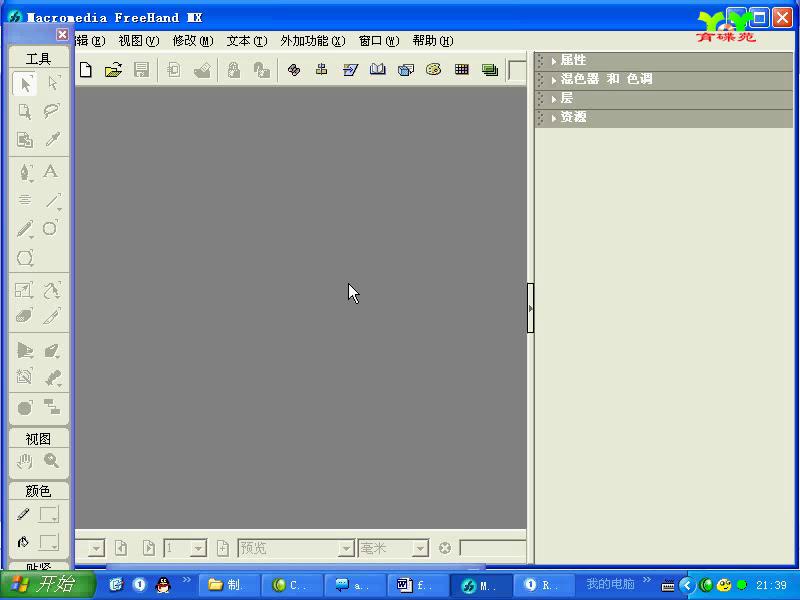The image size is (800, 600).
Task: Select the Extrude tool
Action: pyautogui.click(x=52, y=351)
